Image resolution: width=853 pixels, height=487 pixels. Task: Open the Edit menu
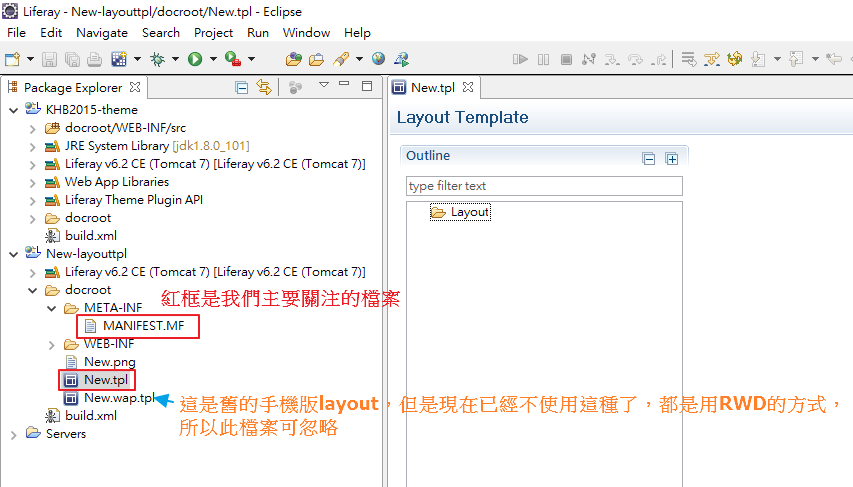pyautogui.click(x=51, y=33)
